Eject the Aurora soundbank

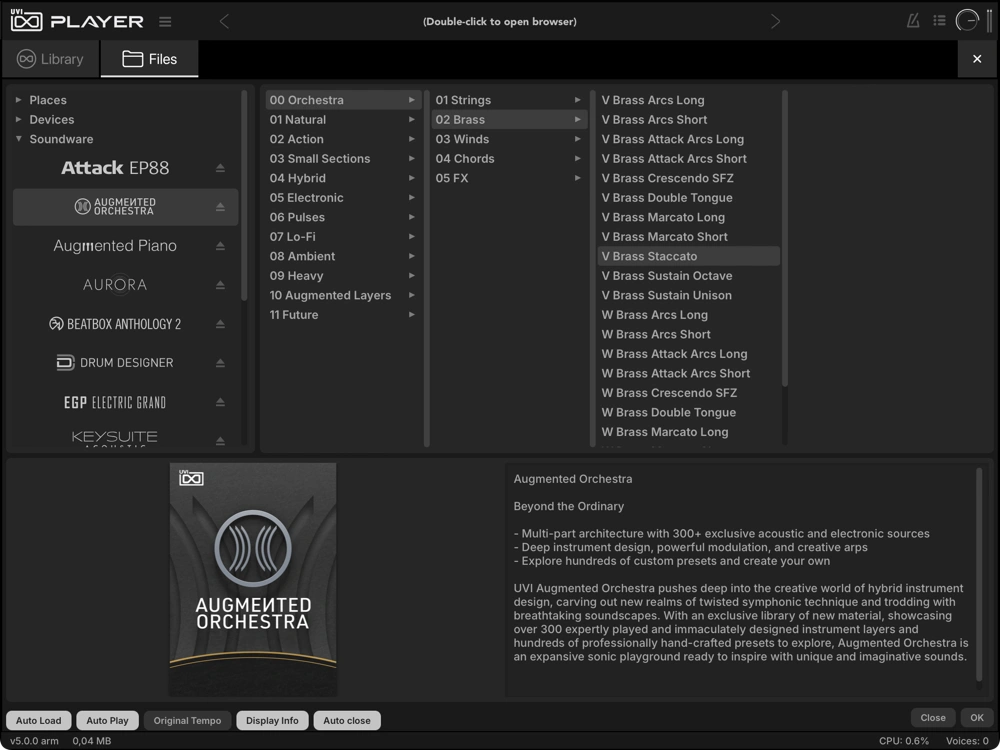220,284
